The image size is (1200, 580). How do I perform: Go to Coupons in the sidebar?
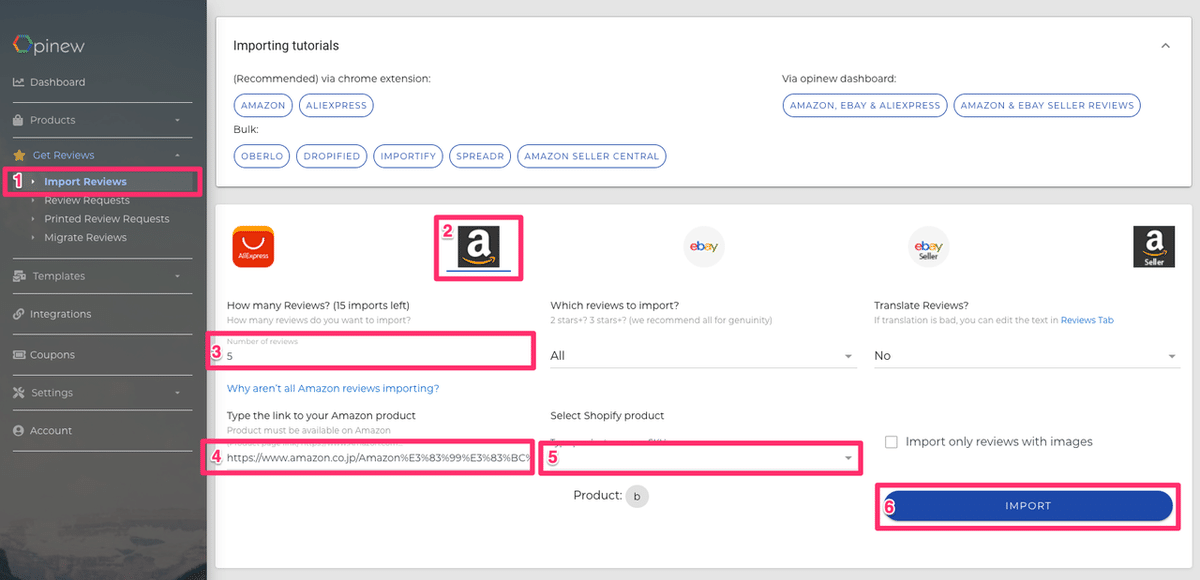point(52,355)
